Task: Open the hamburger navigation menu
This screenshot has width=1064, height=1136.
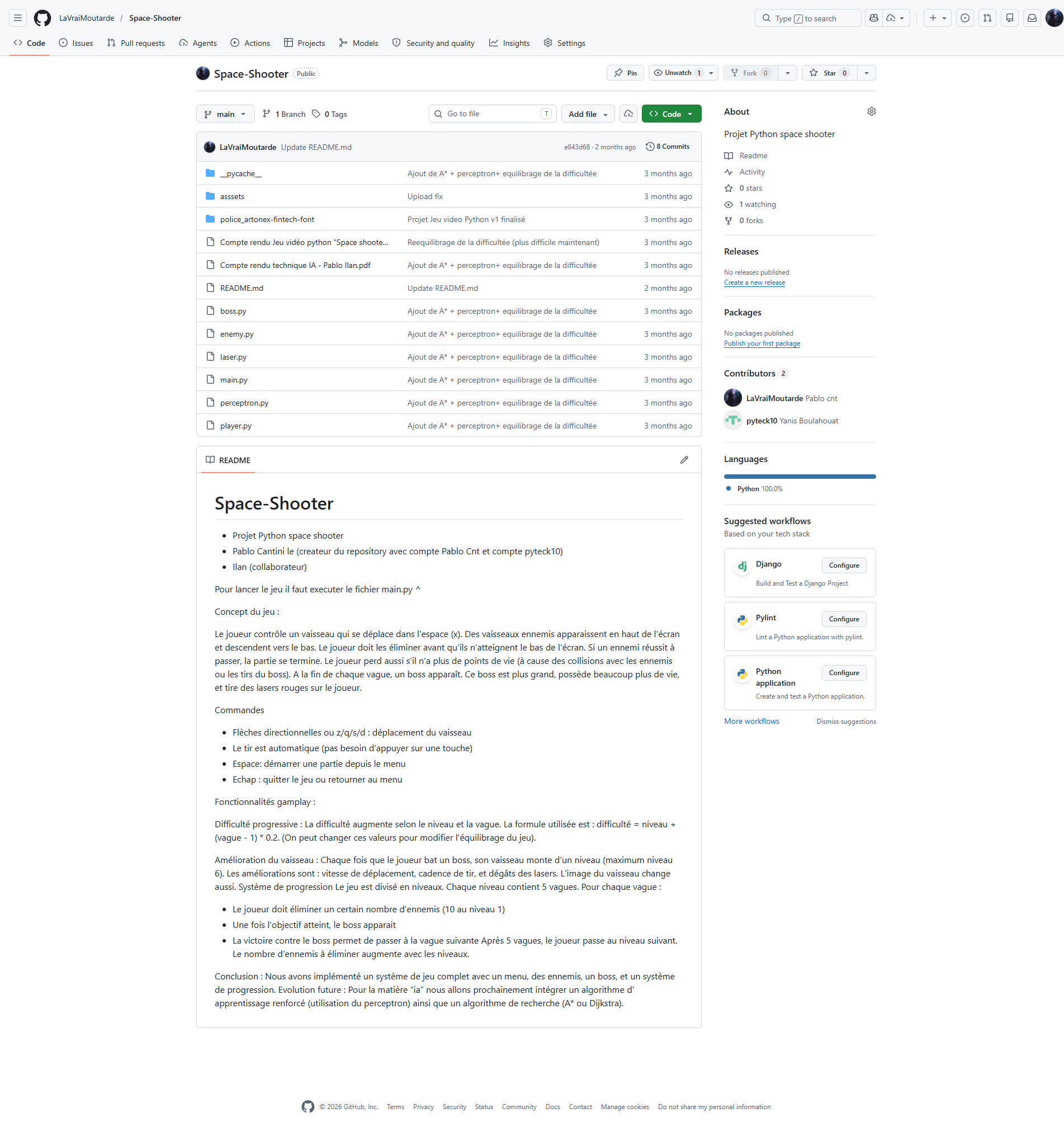Action: 18,18
